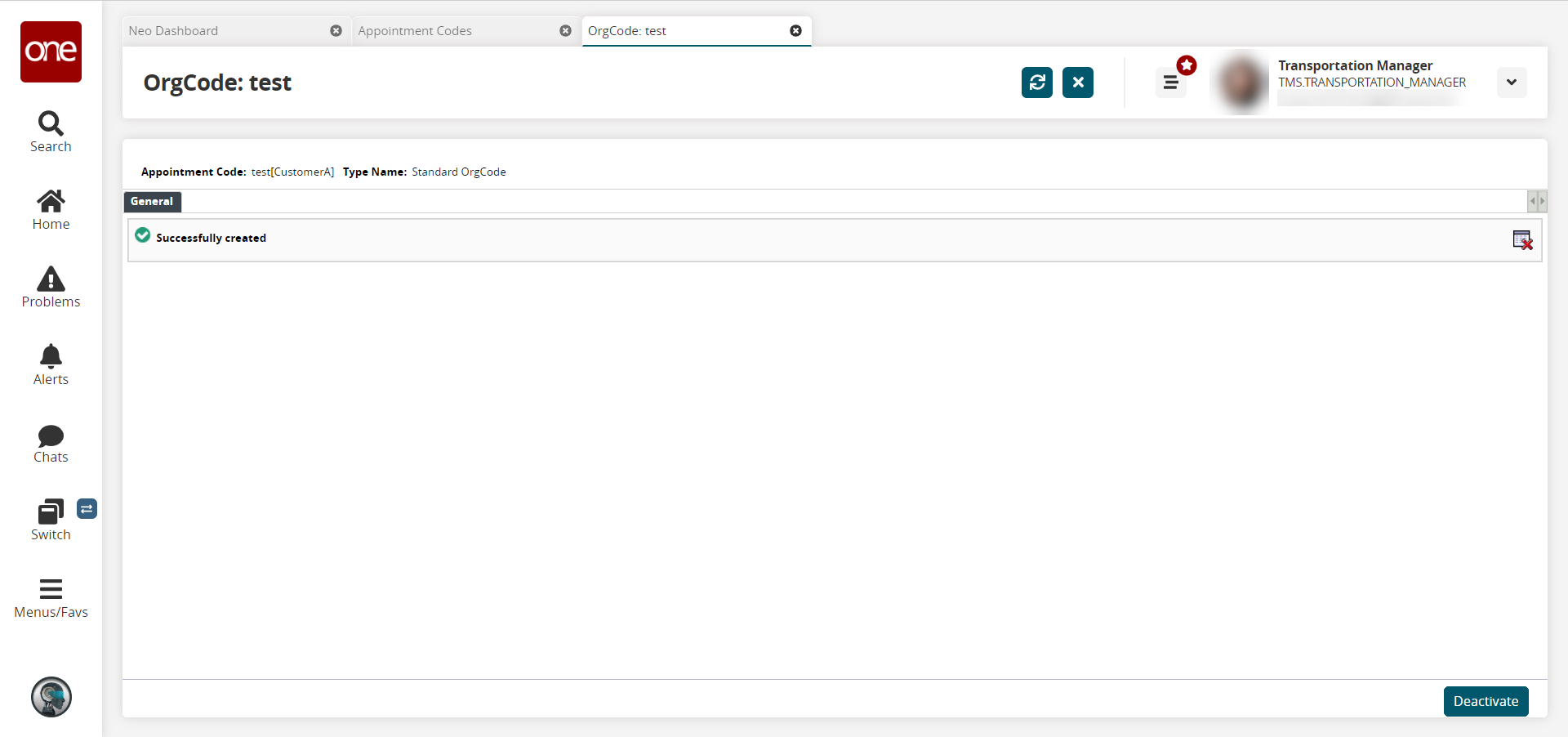Refresh the OrgCode: test page
The height and width of the screenshot is (737, 1568).
1037,83
